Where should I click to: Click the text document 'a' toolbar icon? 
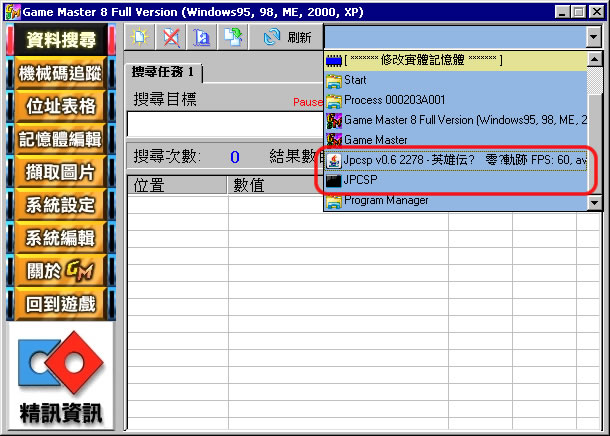point(202,37)
